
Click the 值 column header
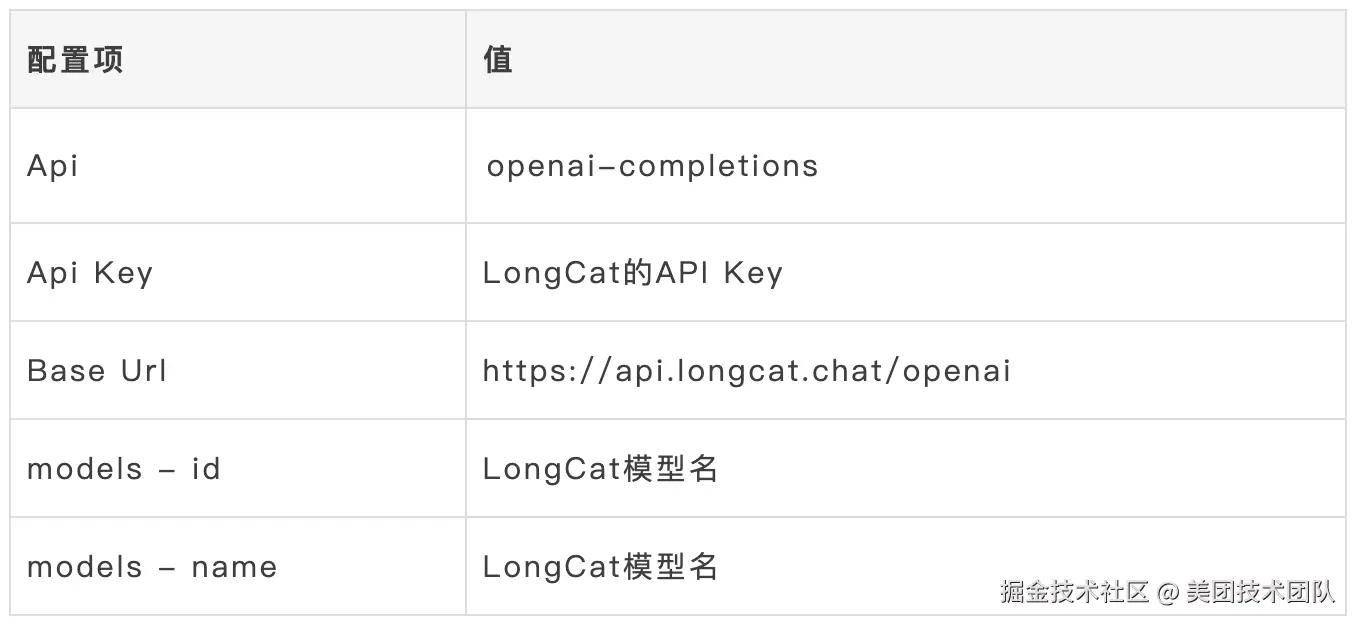(498, 60)
